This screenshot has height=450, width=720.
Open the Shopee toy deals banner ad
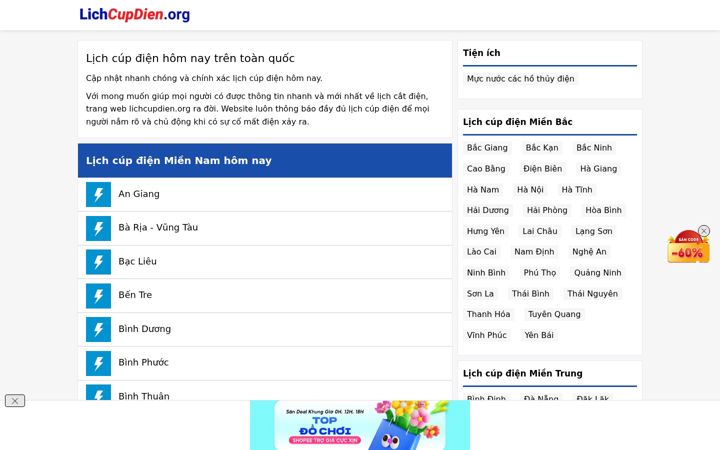360,425
